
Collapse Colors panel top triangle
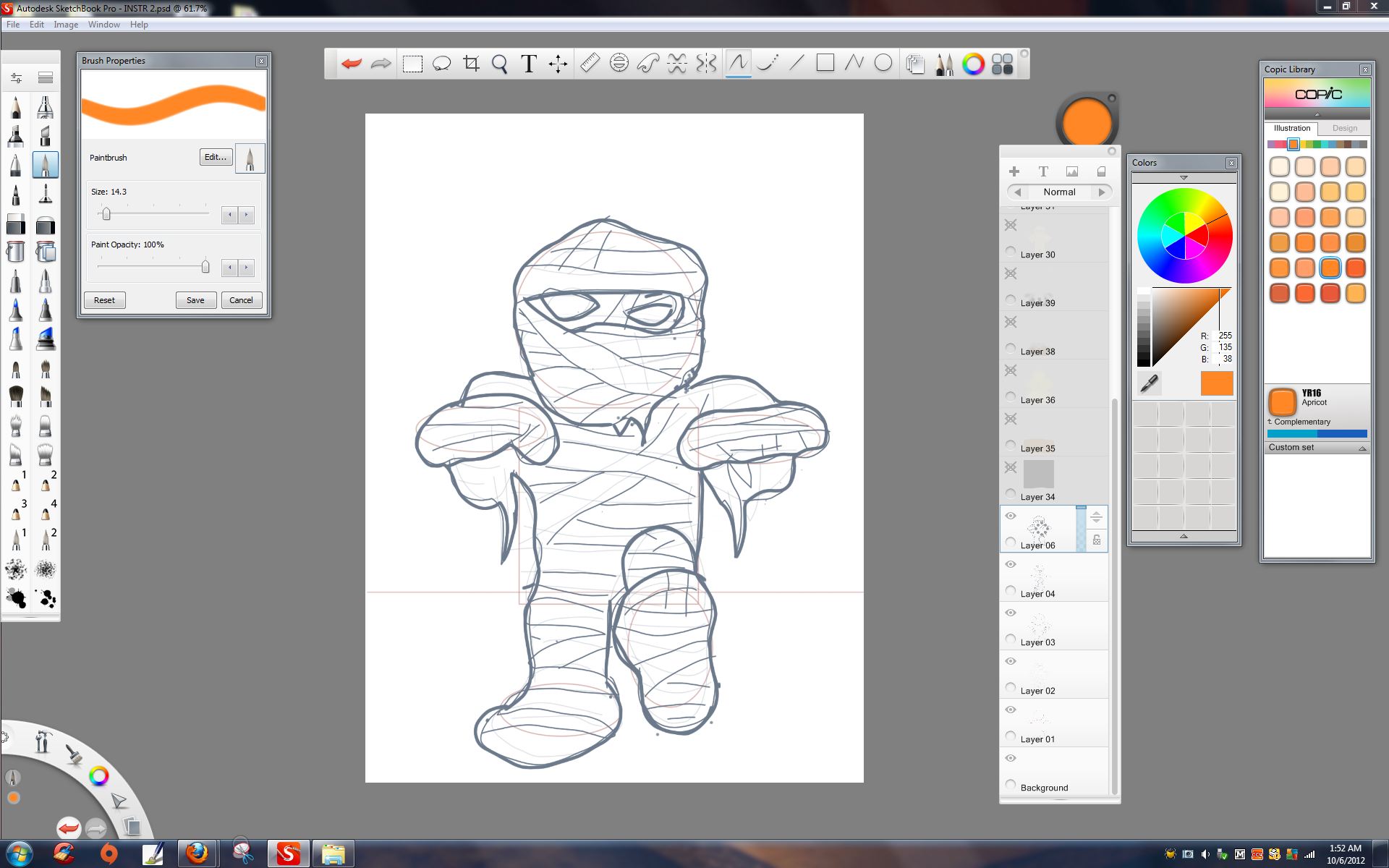(1184, 178)
